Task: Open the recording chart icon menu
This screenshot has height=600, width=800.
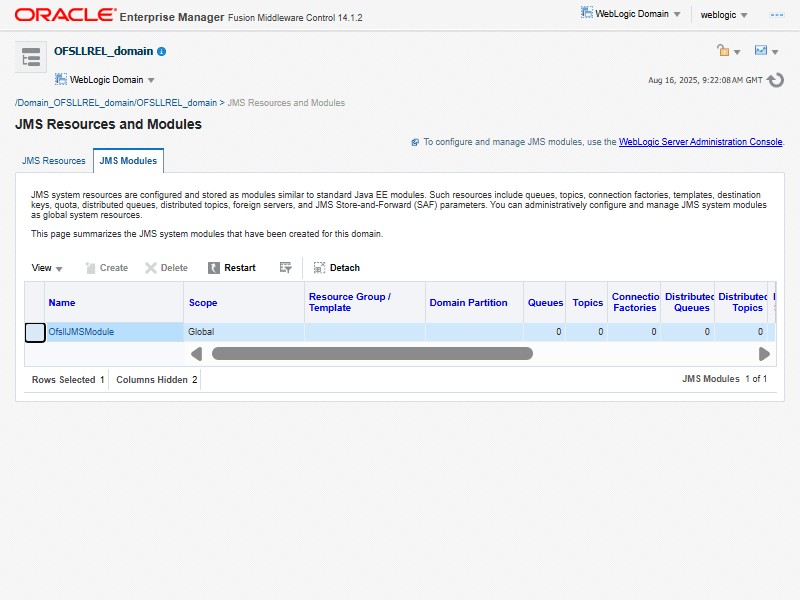Action: (761, 50)
